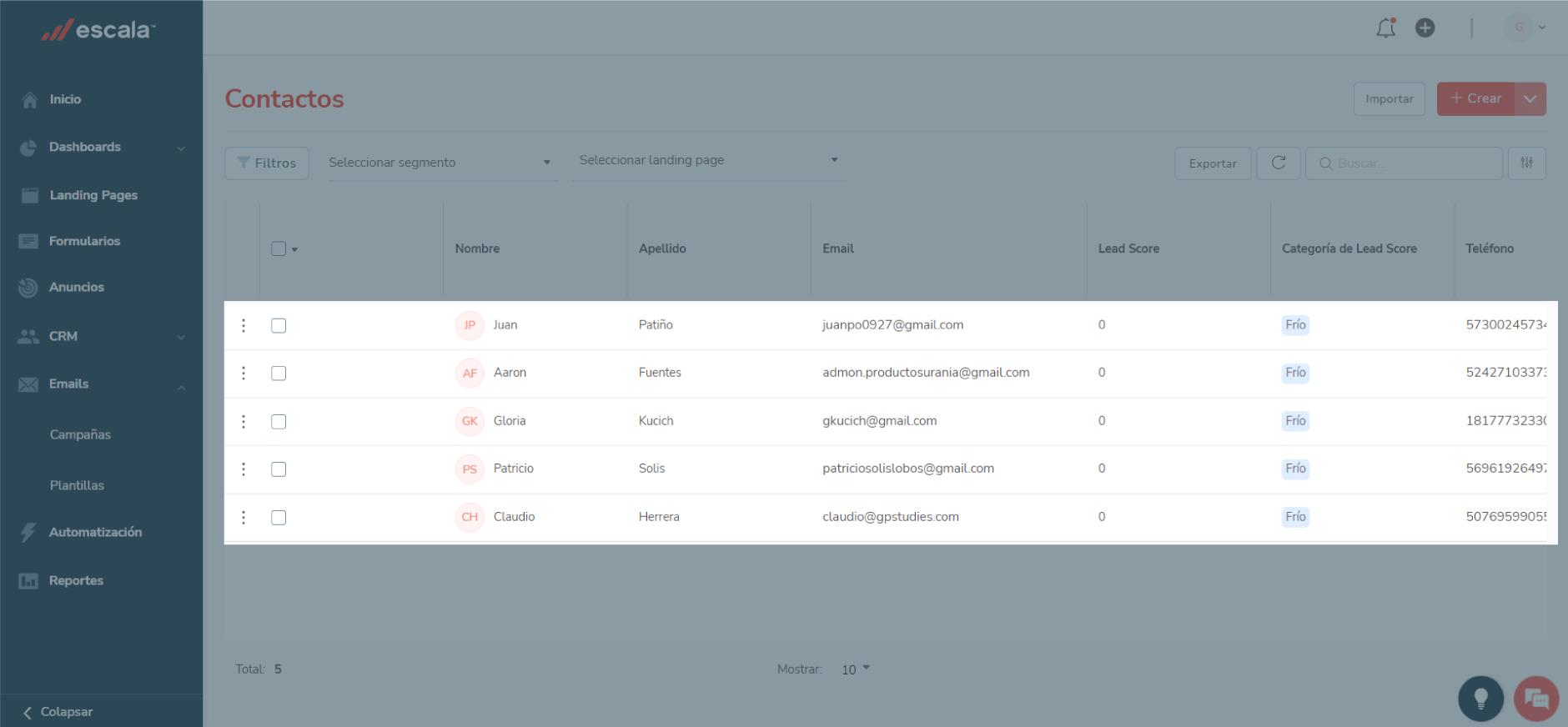
Task: Open the Crear dropdown arrow
Action: [1530, 98]
